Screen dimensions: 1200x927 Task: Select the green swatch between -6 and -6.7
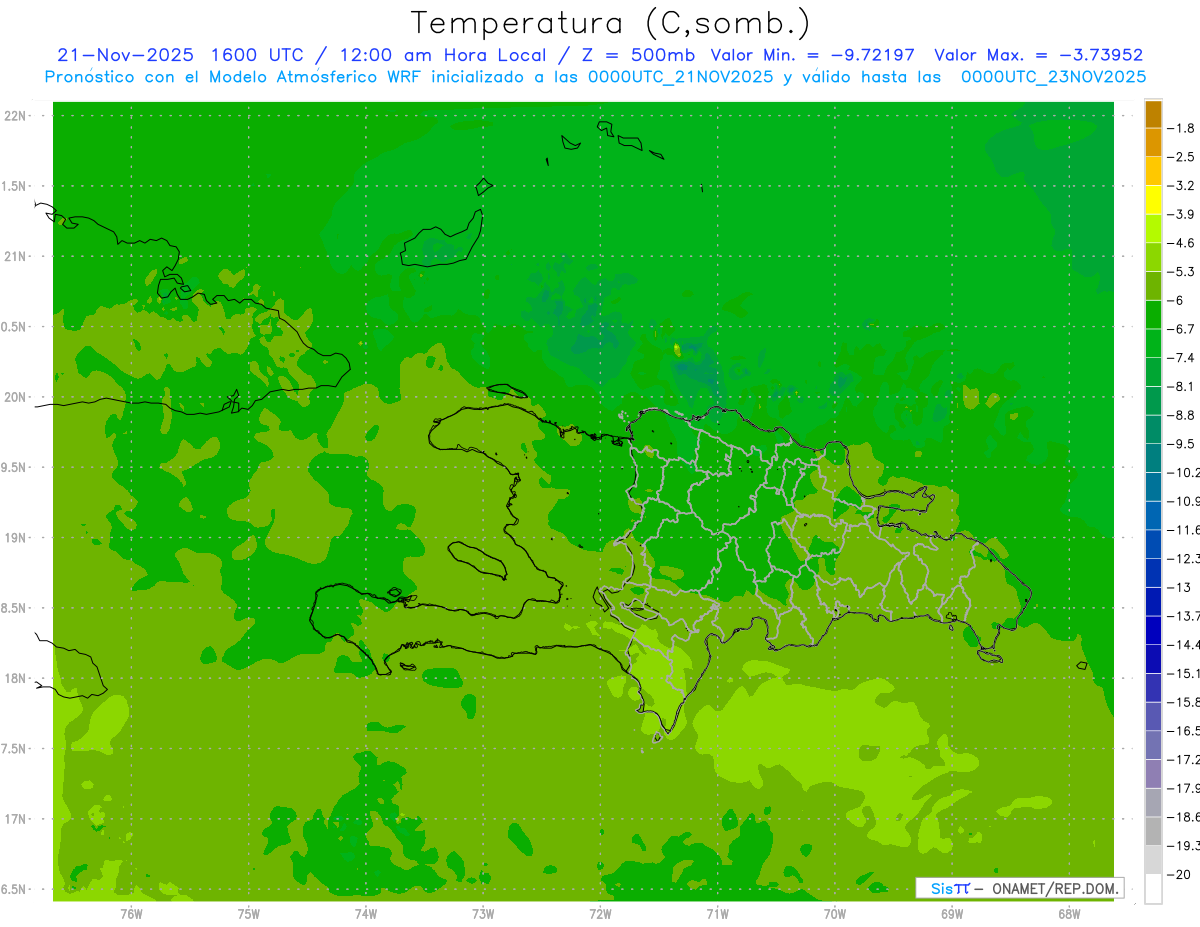click(1153, 315)
